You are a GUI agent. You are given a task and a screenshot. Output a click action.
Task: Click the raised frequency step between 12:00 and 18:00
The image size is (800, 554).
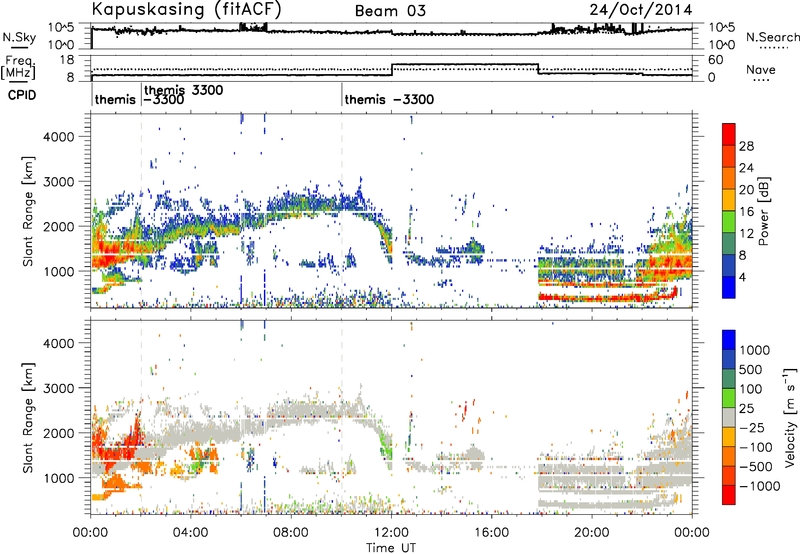pyautogui.click(x=465, y=65)
